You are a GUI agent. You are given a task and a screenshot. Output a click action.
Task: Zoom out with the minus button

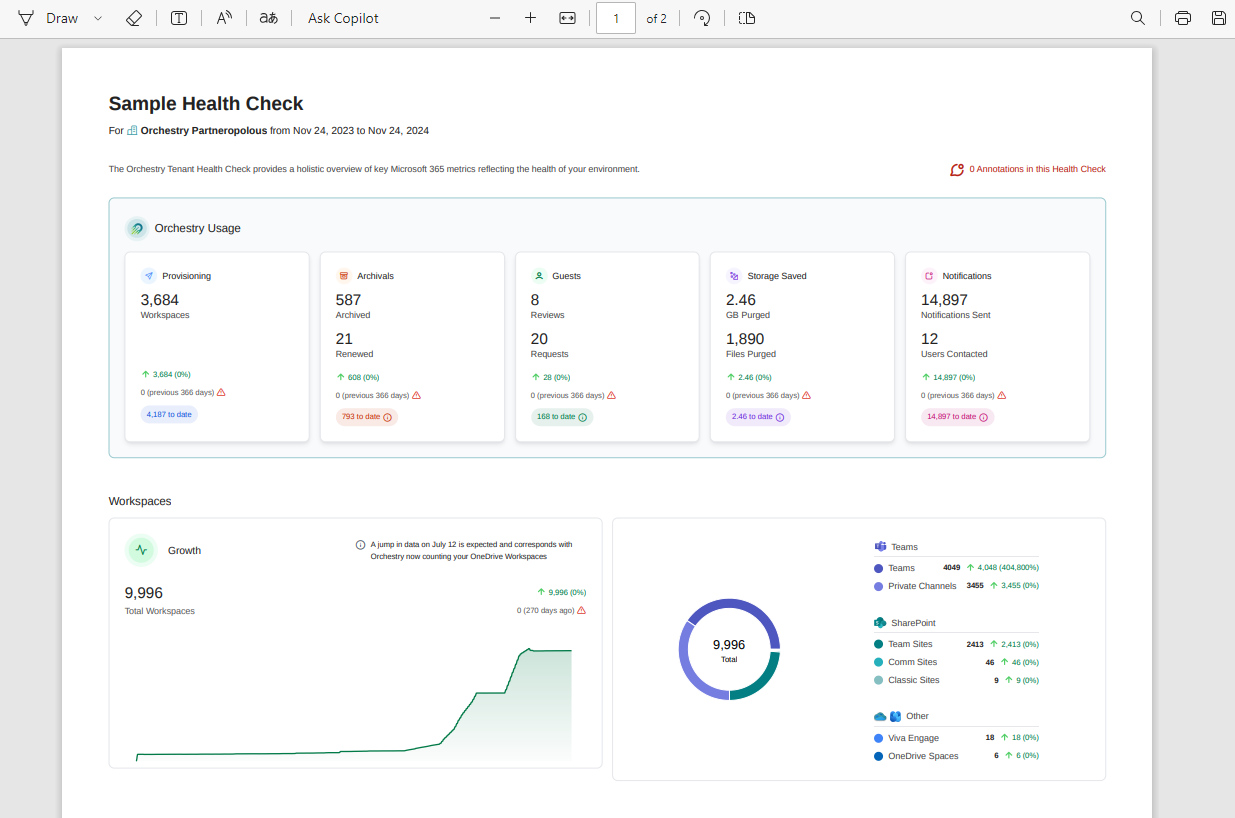[x=495, y=18]
